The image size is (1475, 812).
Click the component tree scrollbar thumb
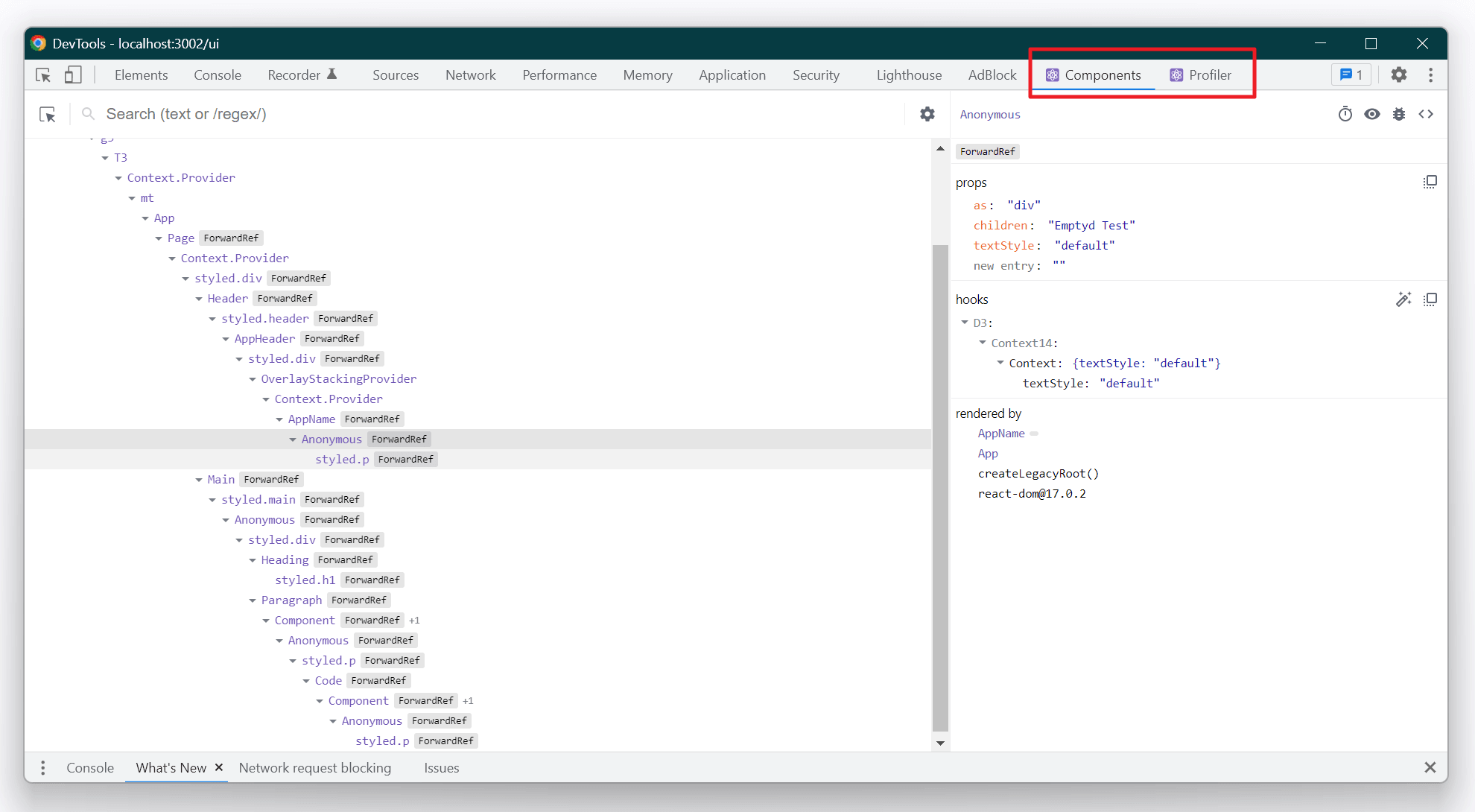click(940, 488)
